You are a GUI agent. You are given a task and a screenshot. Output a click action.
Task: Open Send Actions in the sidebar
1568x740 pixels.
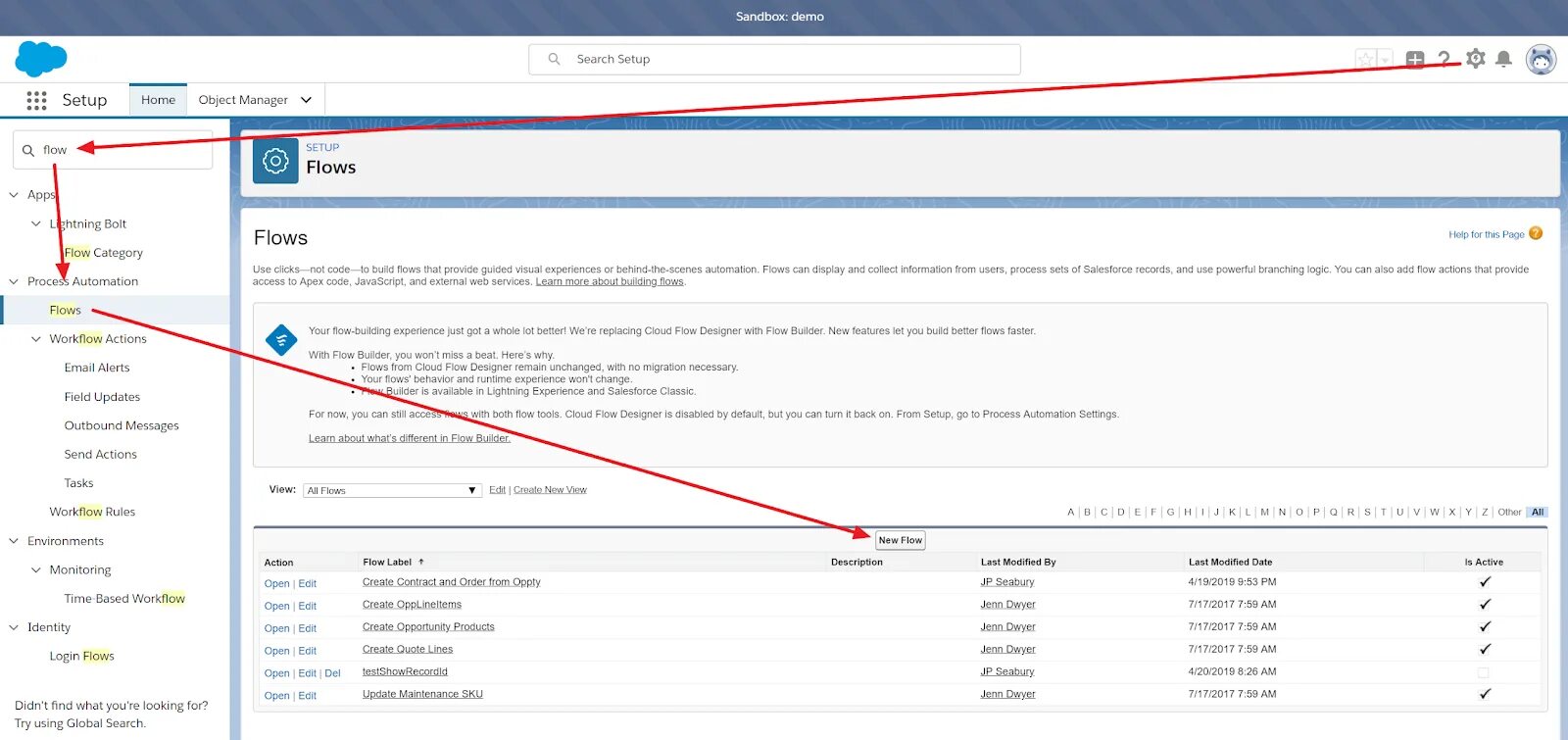(x=100, y=454)
